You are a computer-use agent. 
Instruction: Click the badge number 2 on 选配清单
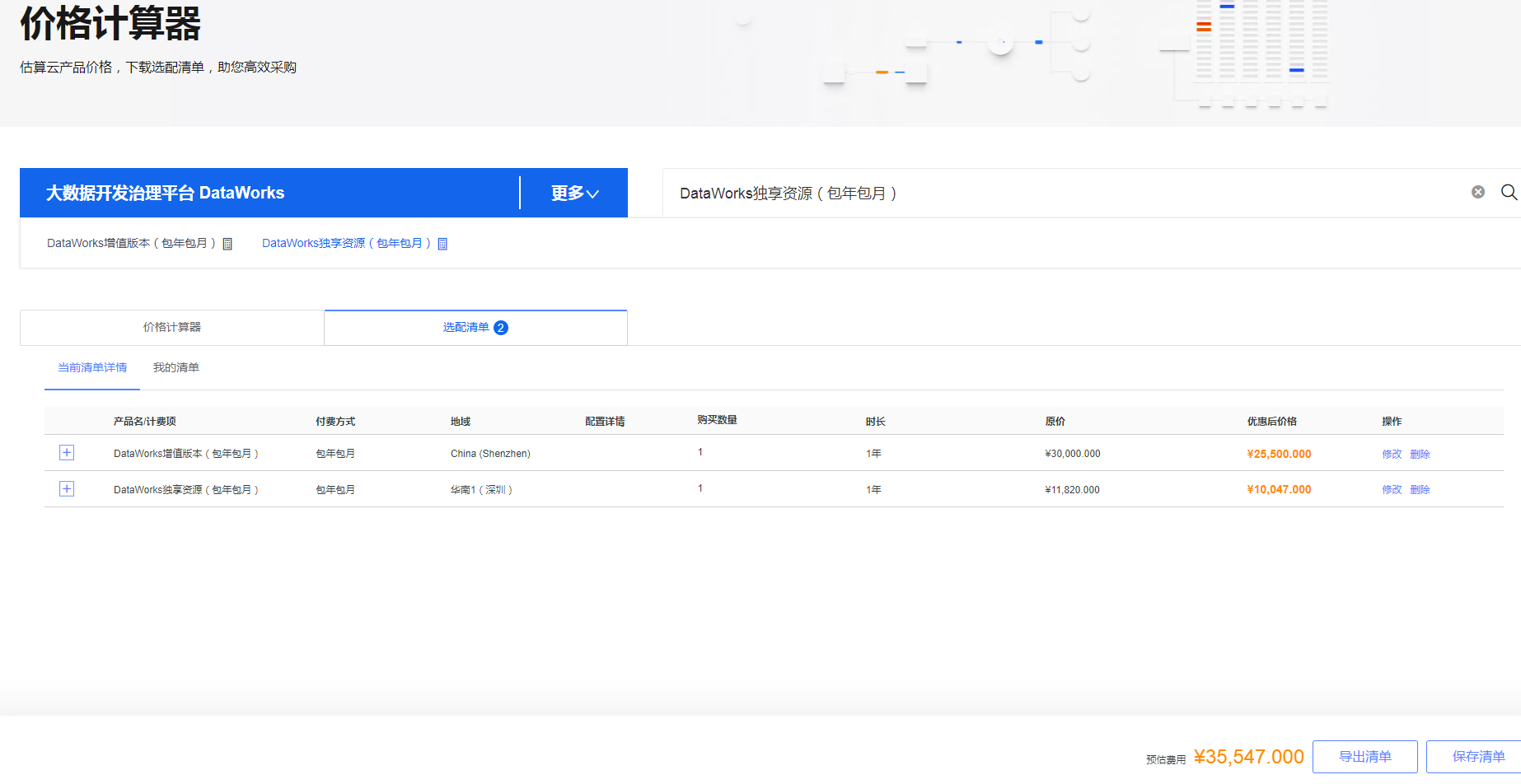coord(501,328)
